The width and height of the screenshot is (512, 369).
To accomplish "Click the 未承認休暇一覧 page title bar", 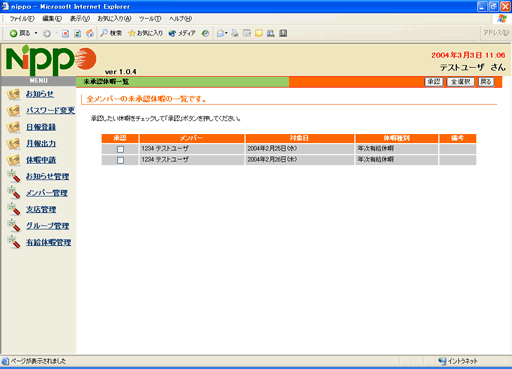I will (182, 82).
